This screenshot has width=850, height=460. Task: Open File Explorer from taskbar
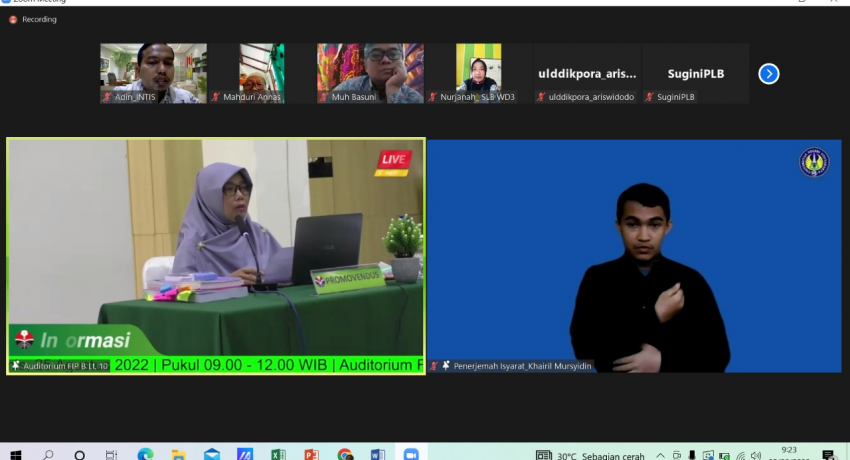[178, 455]
